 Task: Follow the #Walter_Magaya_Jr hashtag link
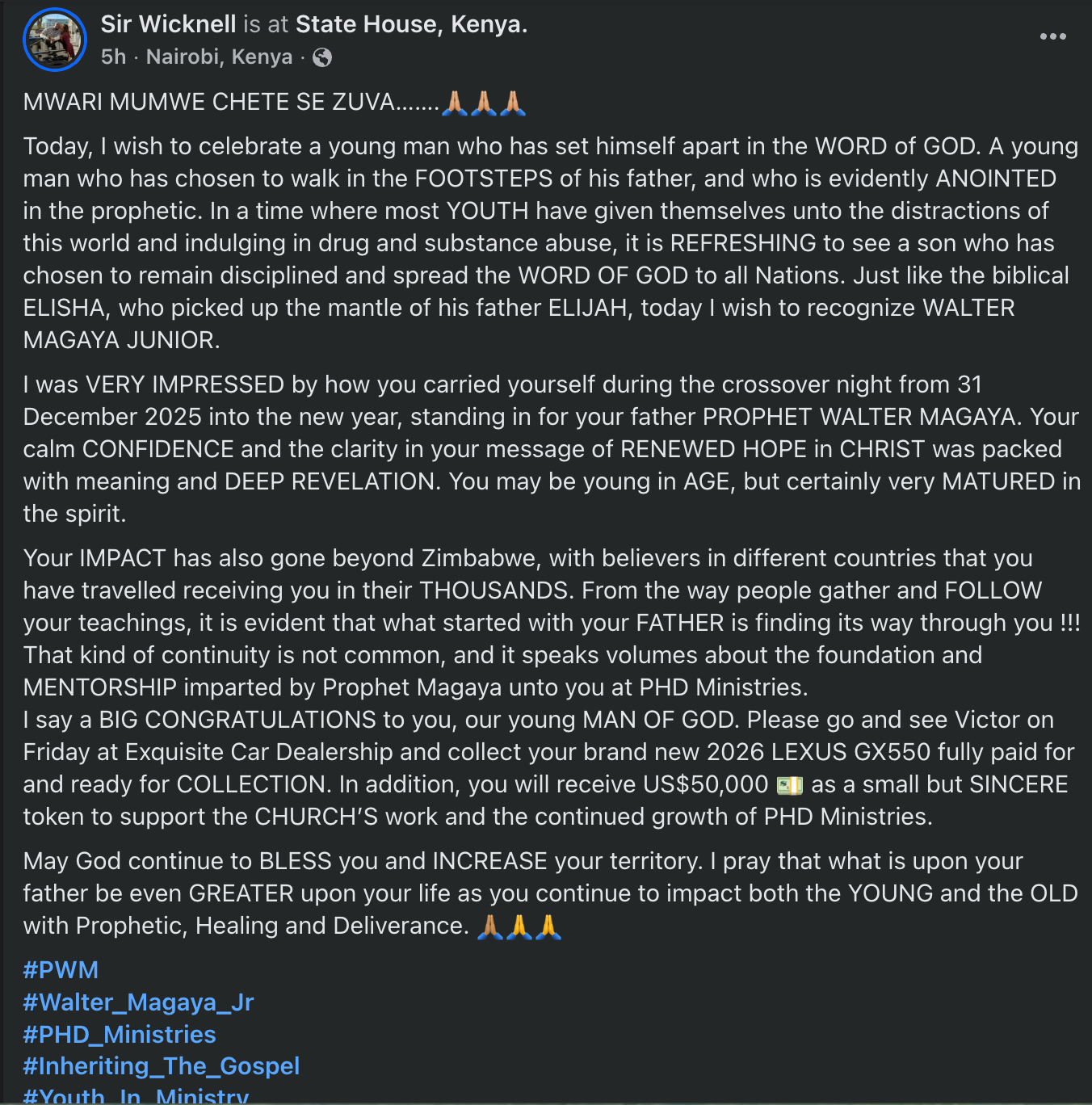(138, 1002)
